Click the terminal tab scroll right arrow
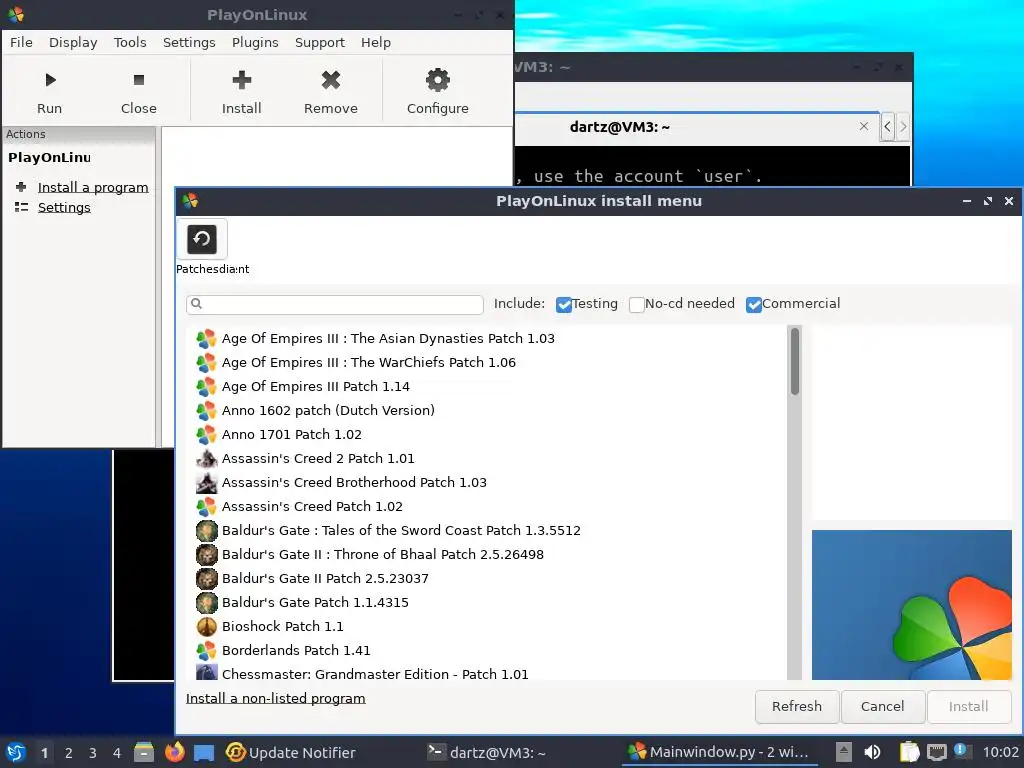Viewport: 1024px width, 768px height. [903, 127]
